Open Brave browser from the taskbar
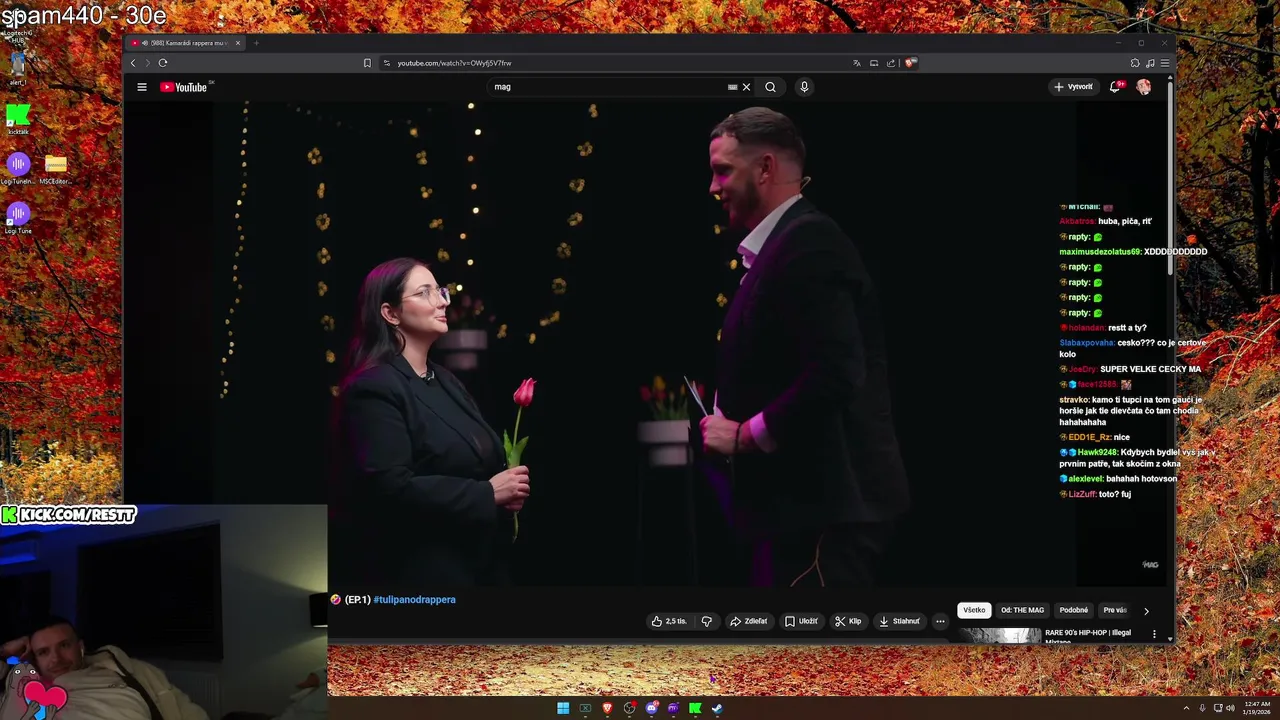 [607, 708]
